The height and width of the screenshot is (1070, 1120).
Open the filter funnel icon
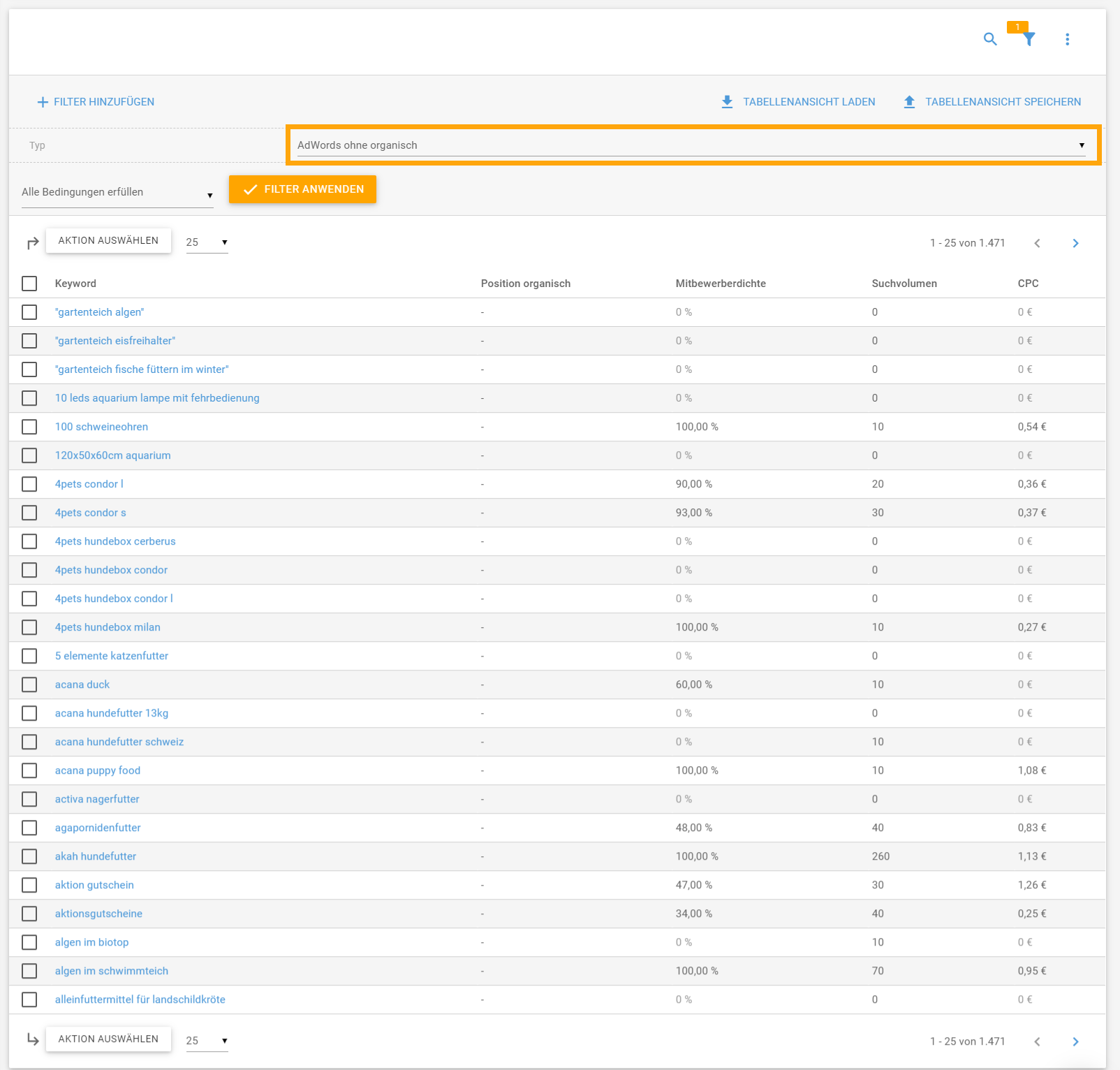[x=1029, y=39]
